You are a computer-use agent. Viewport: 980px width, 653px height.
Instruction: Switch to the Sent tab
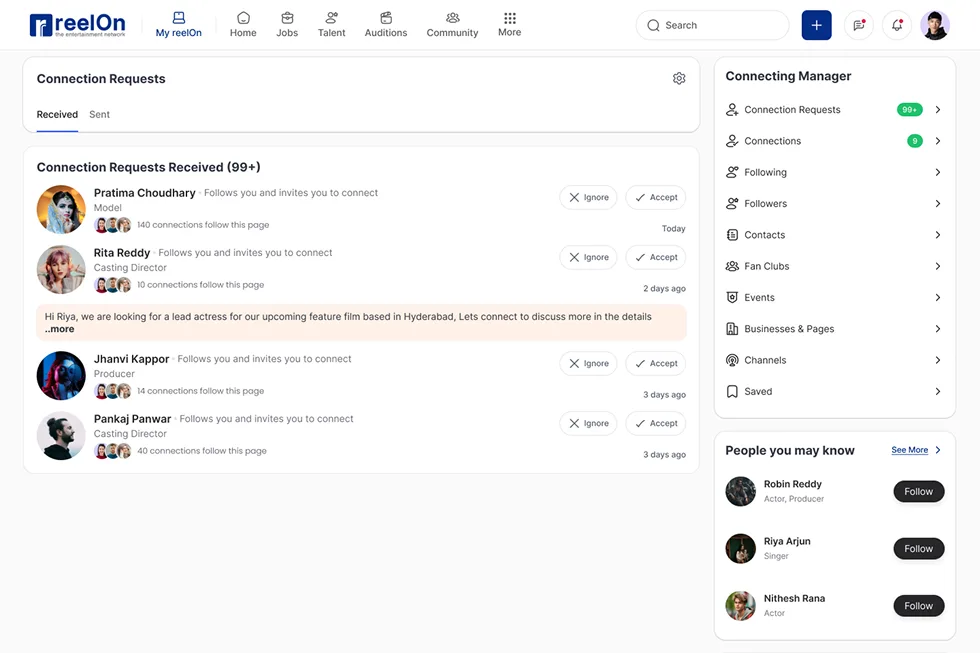[99, 114]
